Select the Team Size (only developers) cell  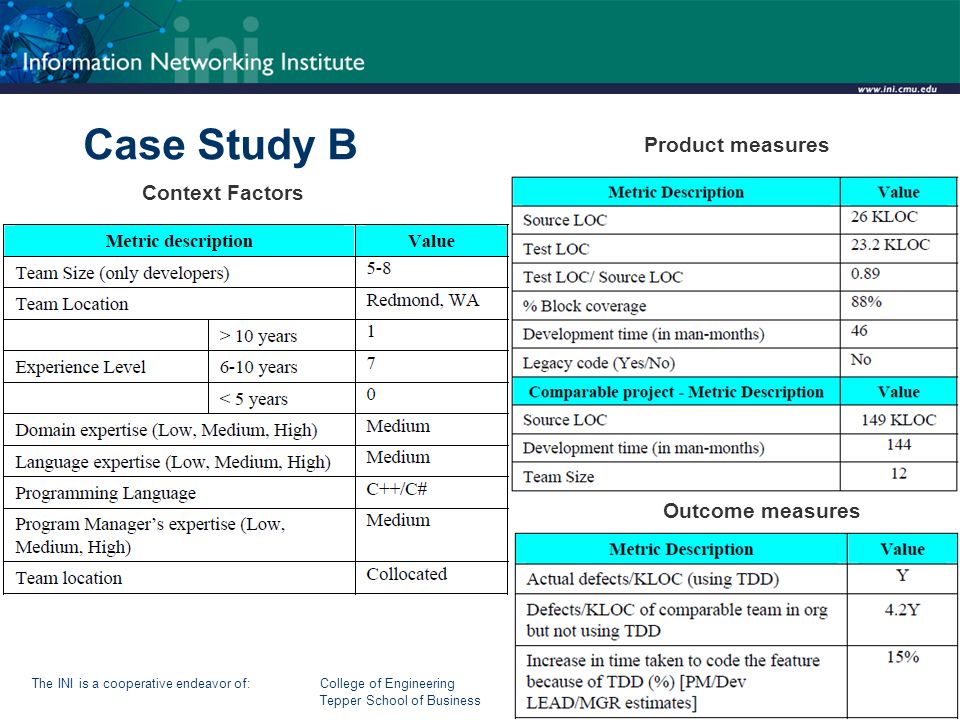click(x=122, y=273)
